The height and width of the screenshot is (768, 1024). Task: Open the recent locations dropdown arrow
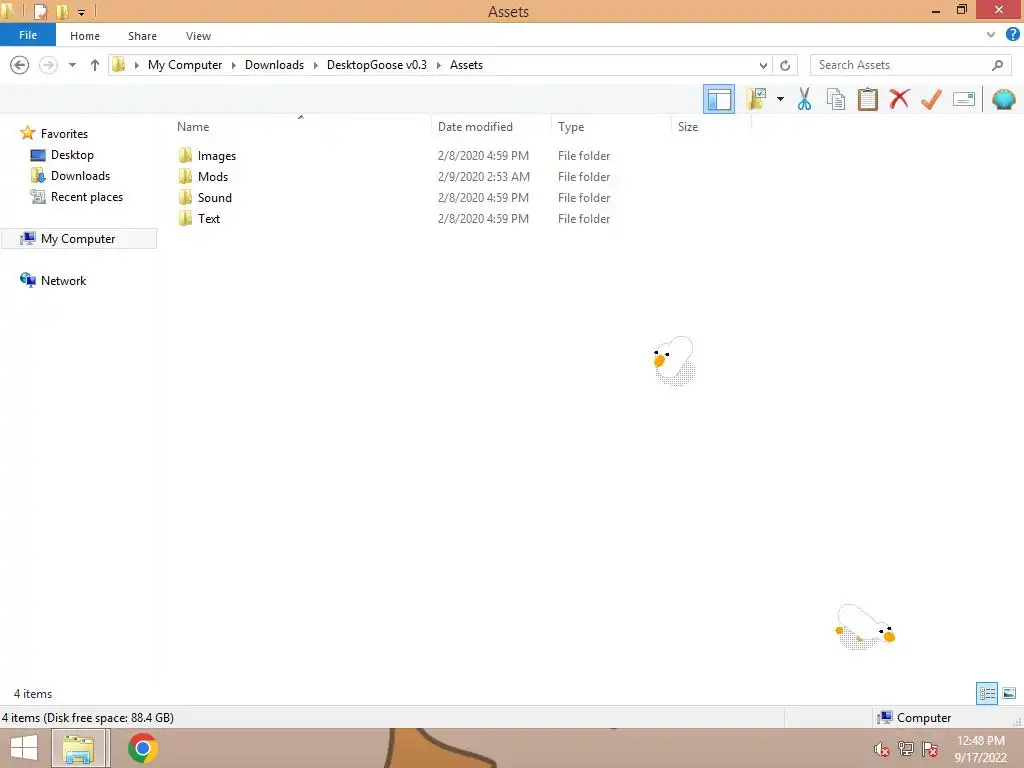point(72,65)
